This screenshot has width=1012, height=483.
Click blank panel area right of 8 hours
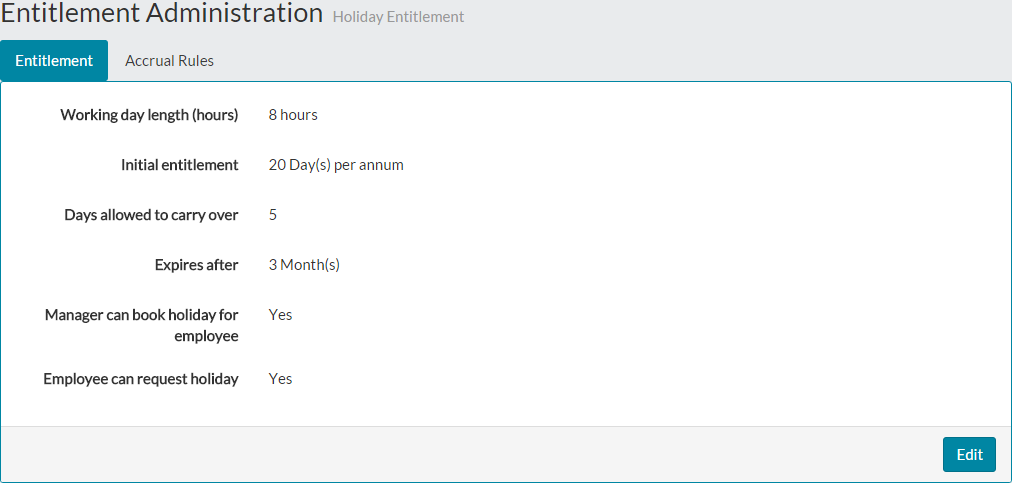(650, 115)
